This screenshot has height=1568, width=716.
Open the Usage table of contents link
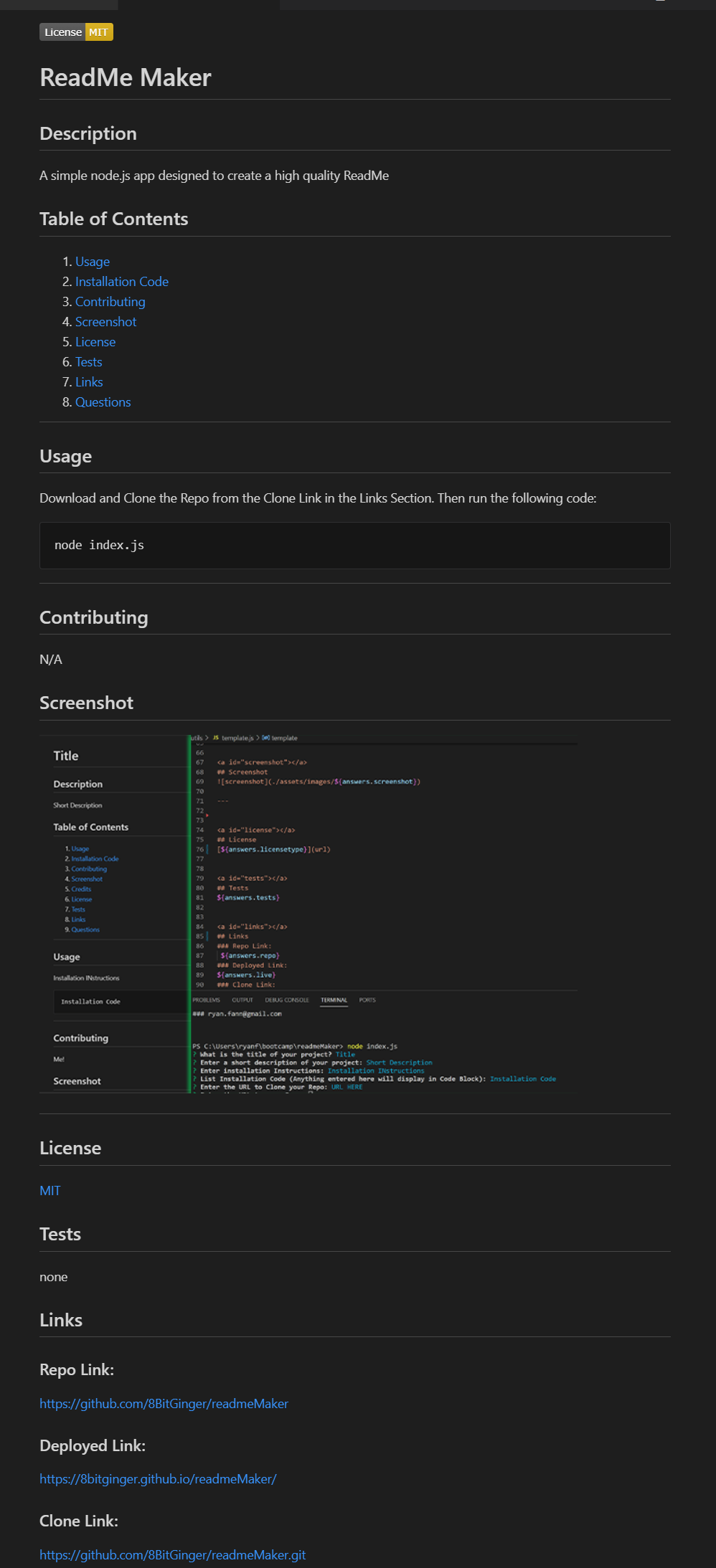point(93,262)
